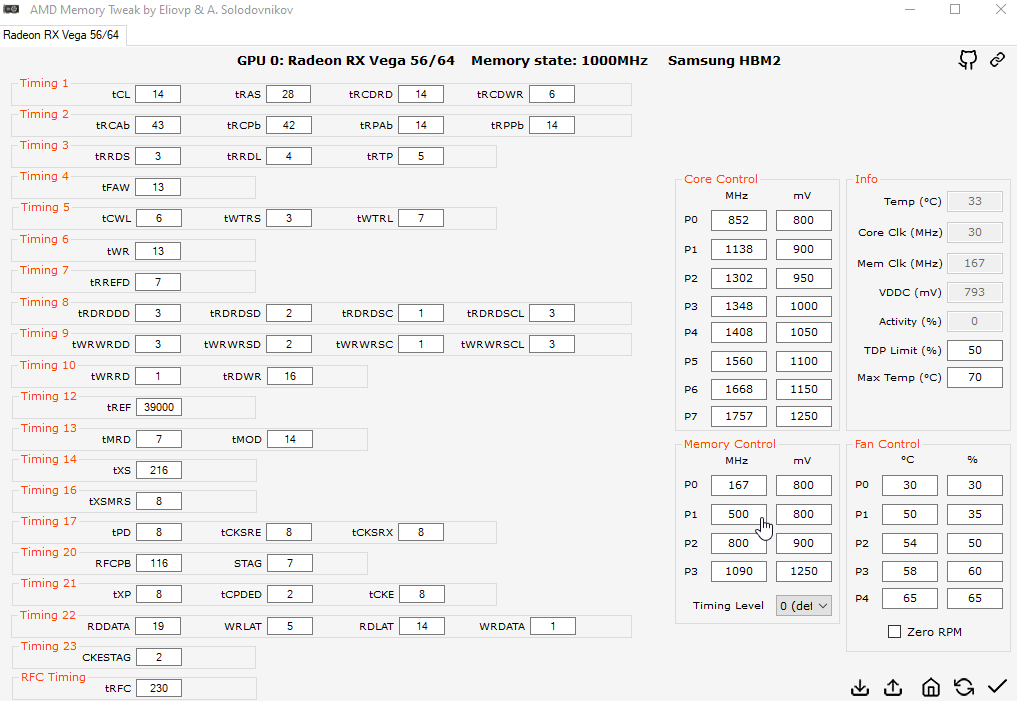Click the RFCPB field showing 116
The height and width of the screenshot is (701, 1017).
point(159,564)
